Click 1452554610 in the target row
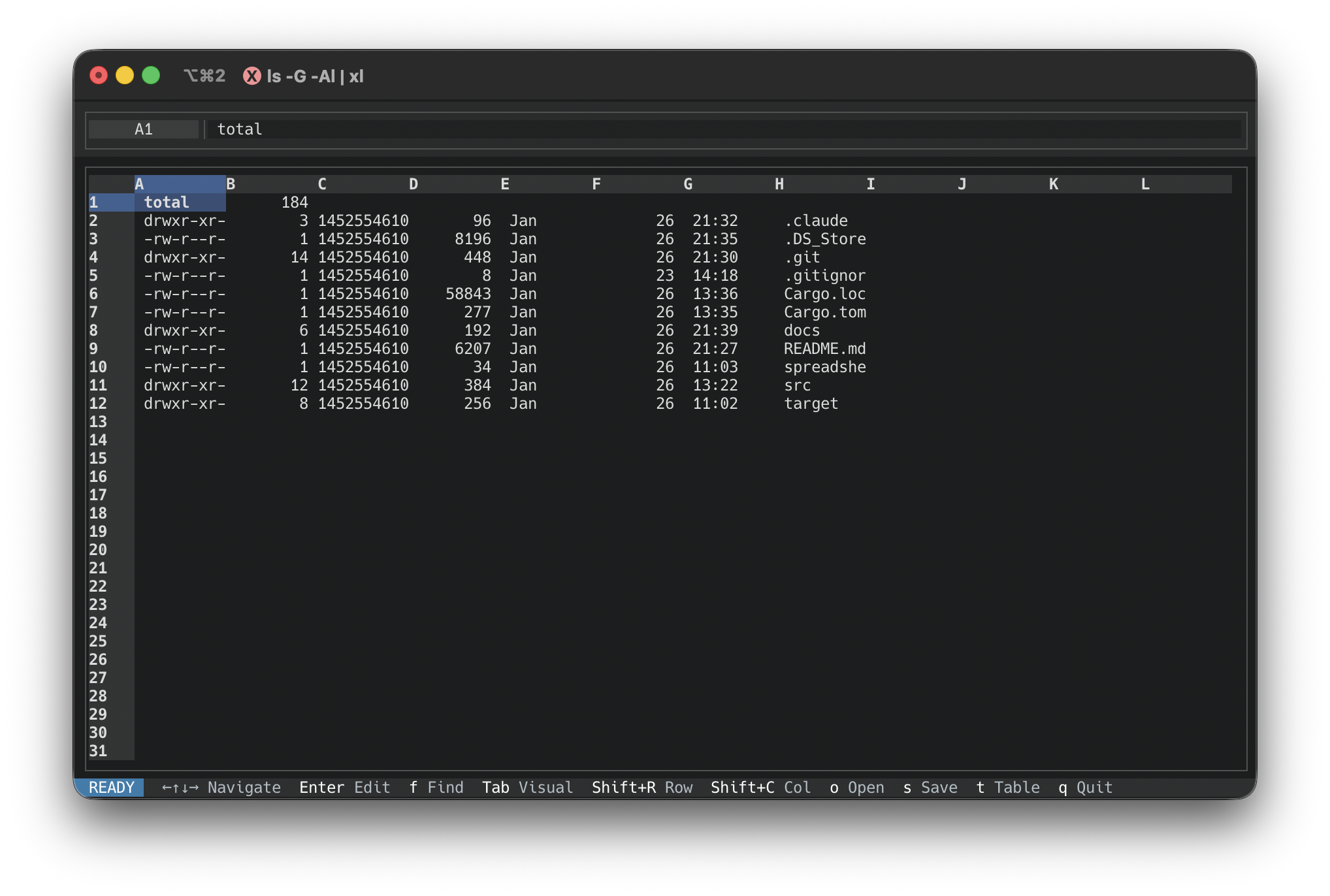1330x896 pixels. [x=363, y=404]
